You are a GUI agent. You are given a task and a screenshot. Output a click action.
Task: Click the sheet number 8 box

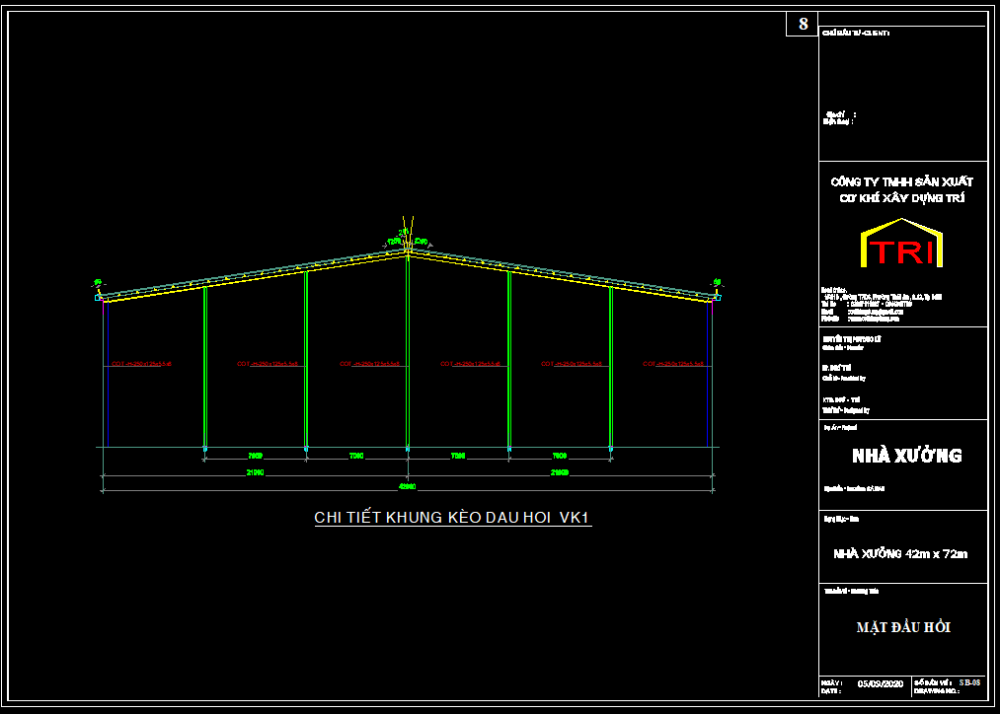coord(802,24)
